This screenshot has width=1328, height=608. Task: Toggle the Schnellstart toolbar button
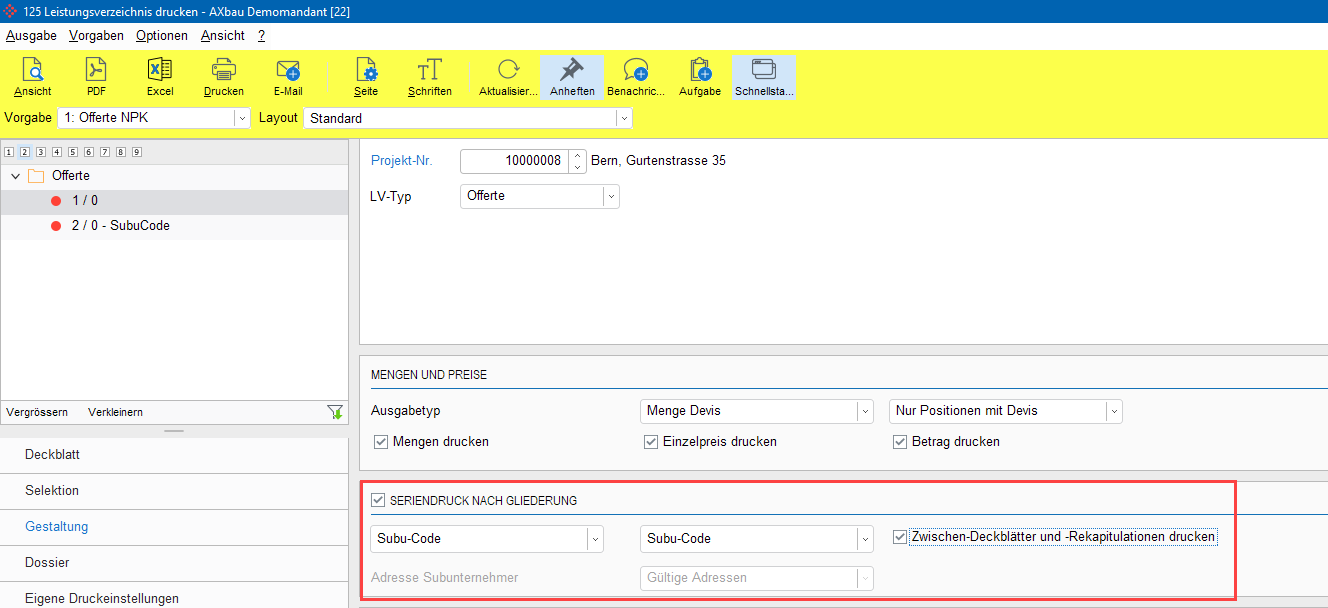click(764, 77)
